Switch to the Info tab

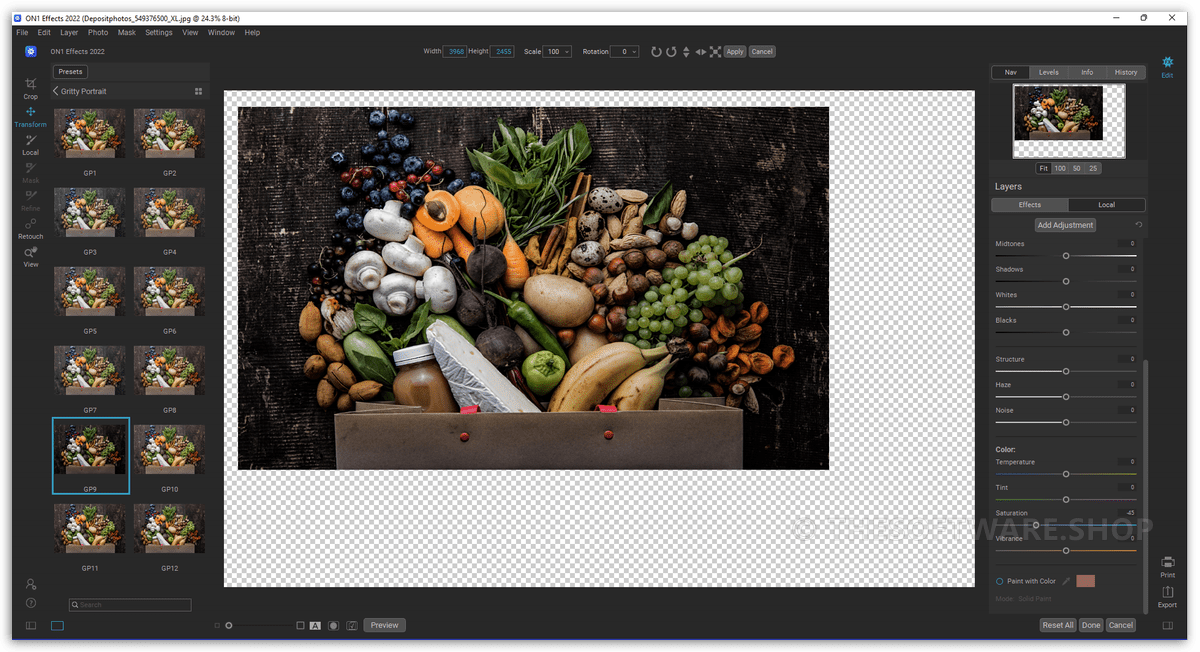pos(1087,72)
